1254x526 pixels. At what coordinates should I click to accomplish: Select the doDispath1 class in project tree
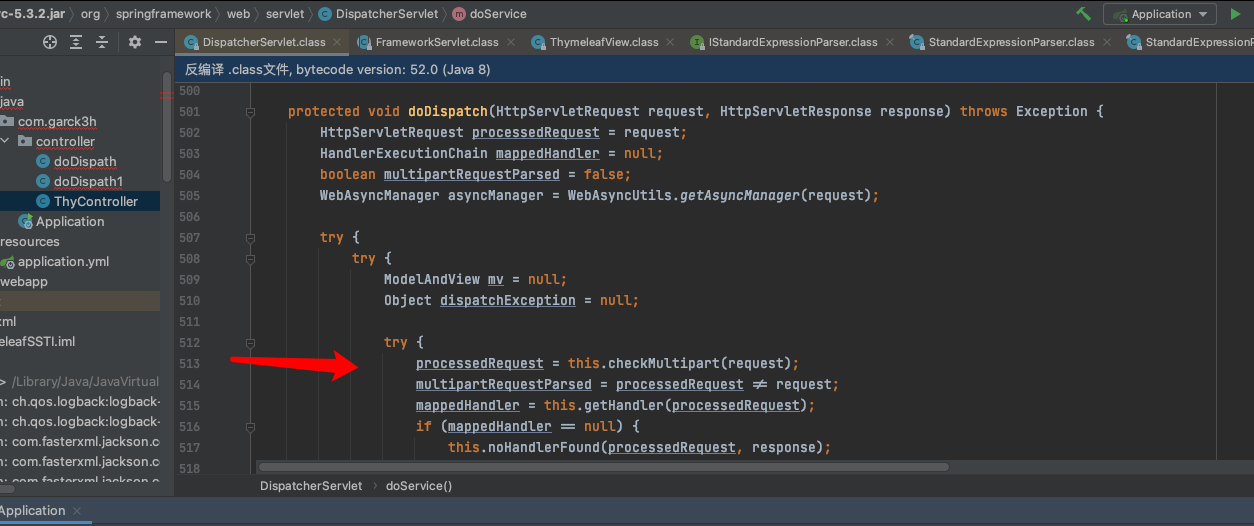88,181
